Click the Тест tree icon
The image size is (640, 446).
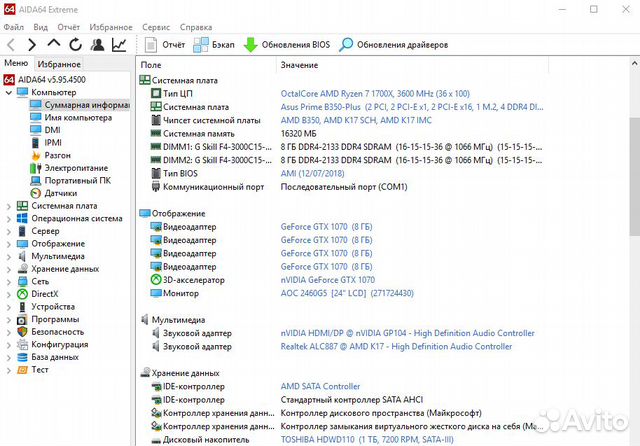(22, 370)
